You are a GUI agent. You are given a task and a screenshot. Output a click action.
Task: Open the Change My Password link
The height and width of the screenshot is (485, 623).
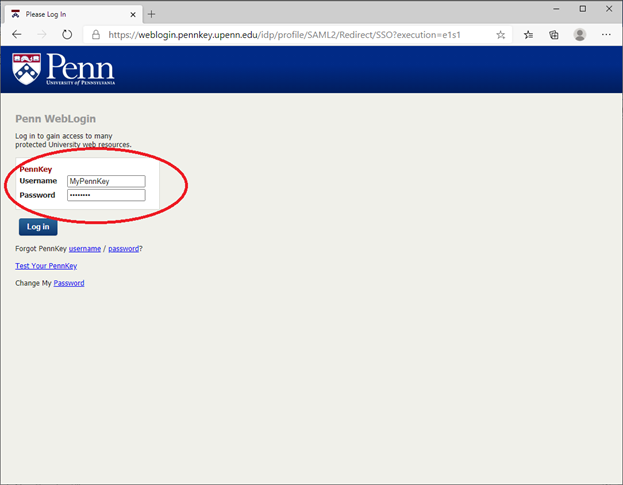[x=69, y=283]
